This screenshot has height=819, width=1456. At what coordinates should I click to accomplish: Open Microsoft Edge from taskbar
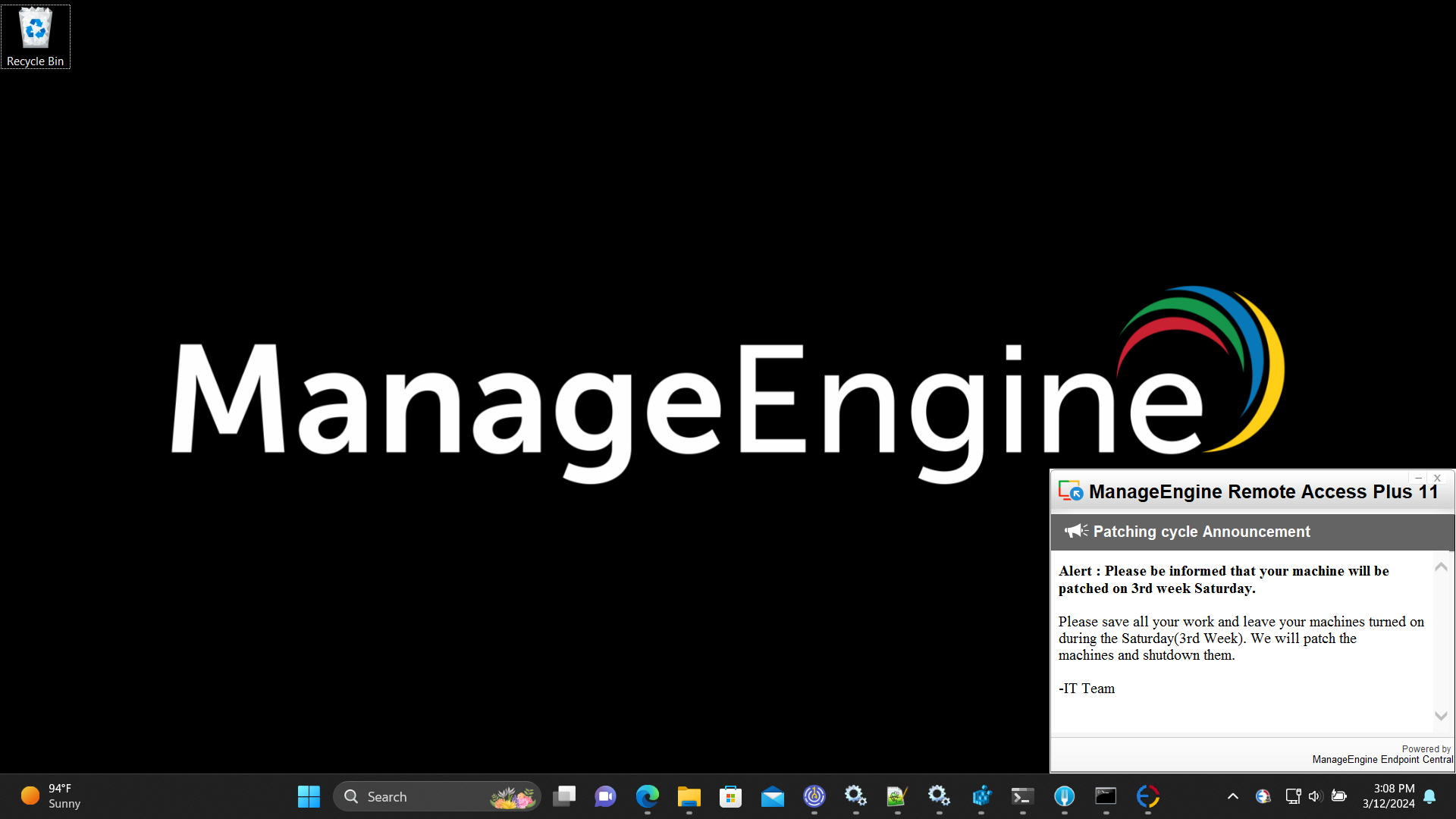[x=647, y=796]
